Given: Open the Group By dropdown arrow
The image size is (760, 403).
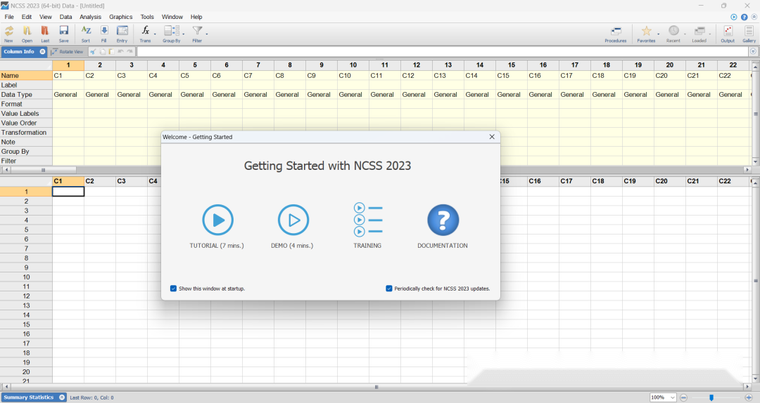Looking at the screenshot, I should [184, 34].
